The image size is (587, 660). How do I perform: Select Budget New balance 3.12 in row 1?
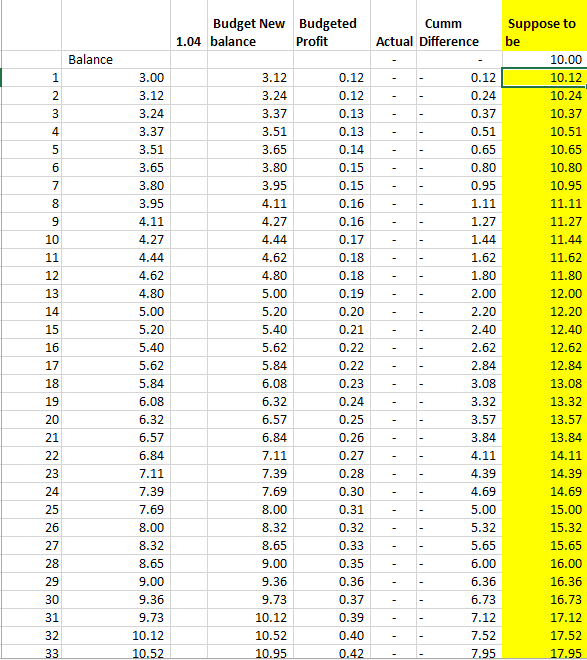[250, 78]
